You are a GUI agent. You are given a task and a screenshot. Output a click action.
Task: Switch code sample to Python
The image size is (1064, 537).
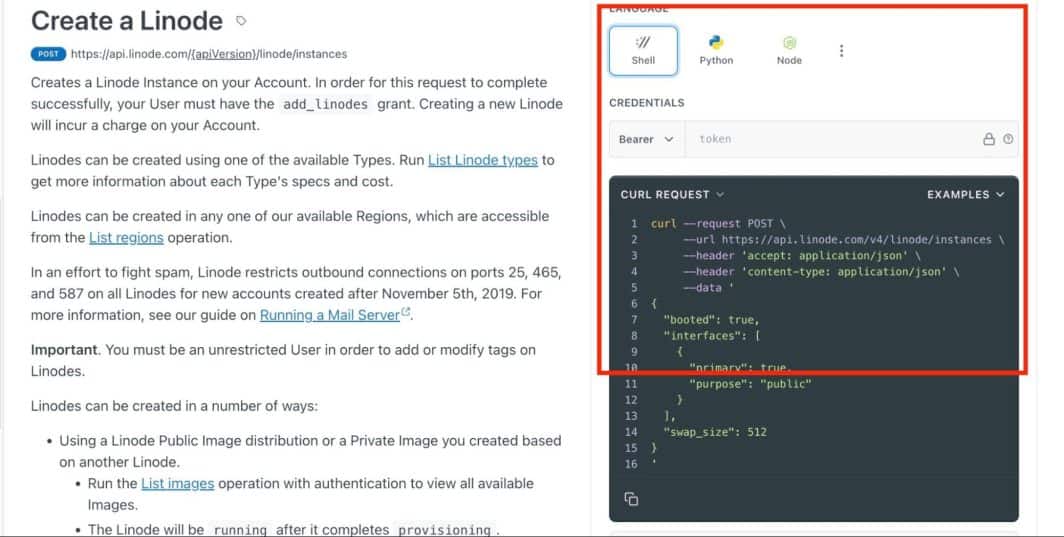tap(716, 50)
